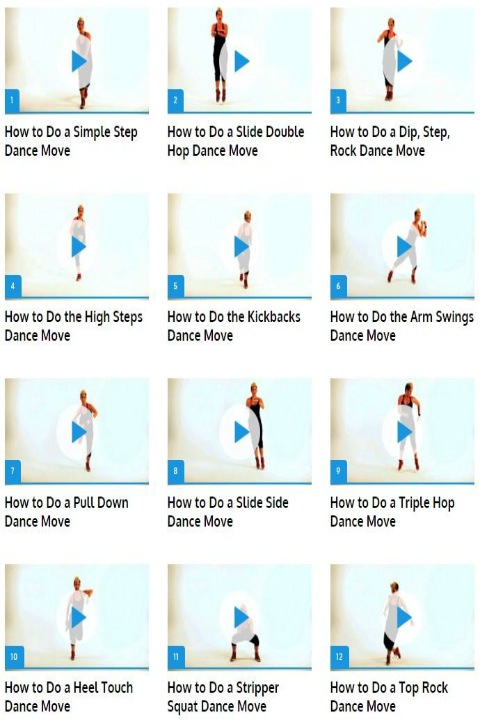
Task: Play the Simple Step dance video
Action: coord(77,61)
